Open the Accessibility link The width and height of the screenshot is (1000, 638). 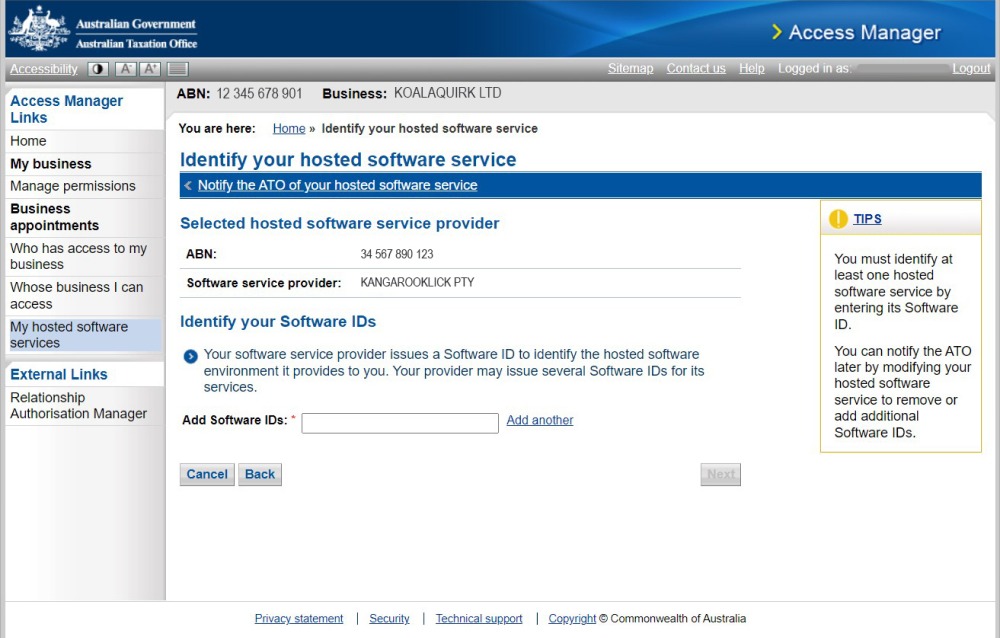click(x=43, y=69)
